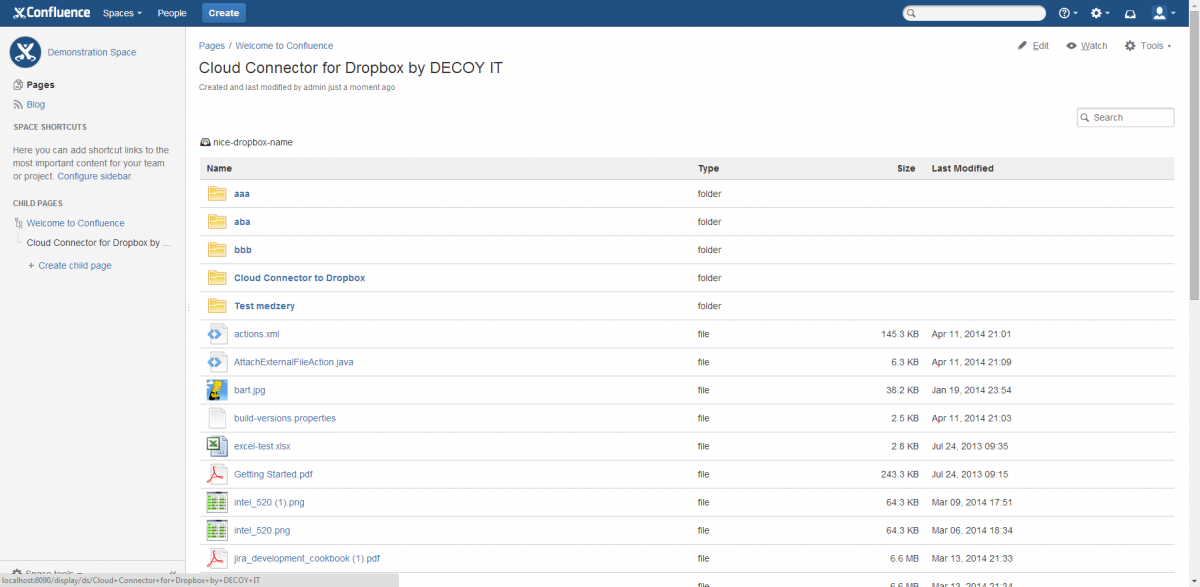Click the folder icon for aba

(217, 222)
